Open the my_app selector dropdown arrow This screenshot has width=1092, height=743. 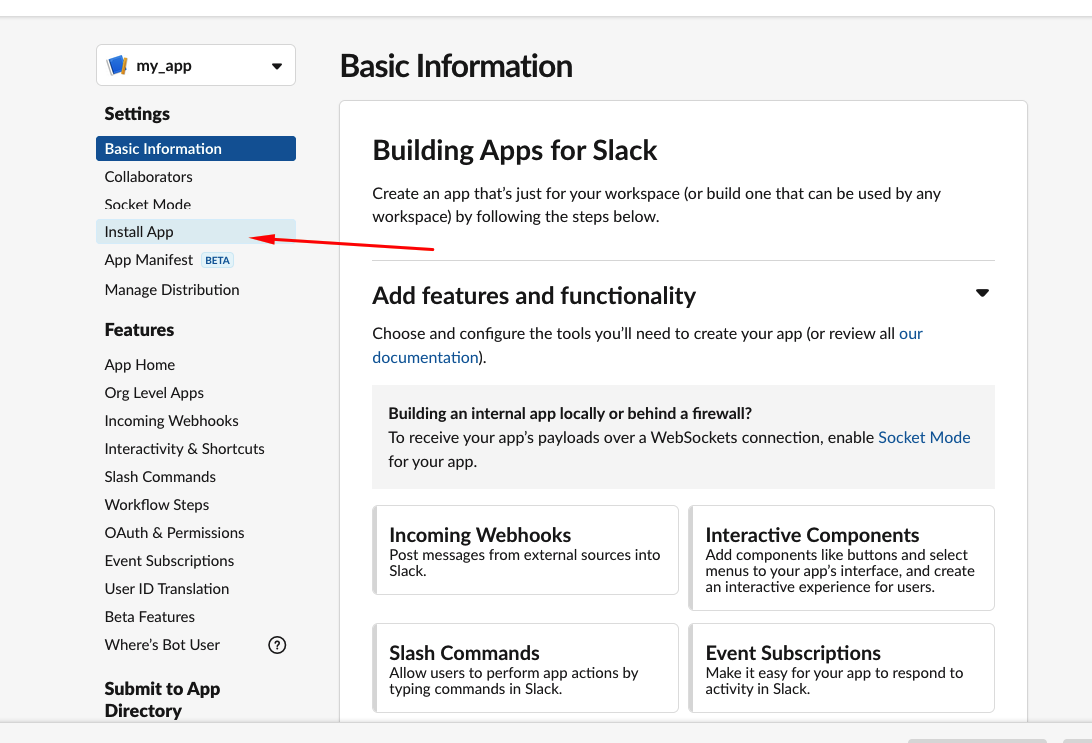[277, 66]
